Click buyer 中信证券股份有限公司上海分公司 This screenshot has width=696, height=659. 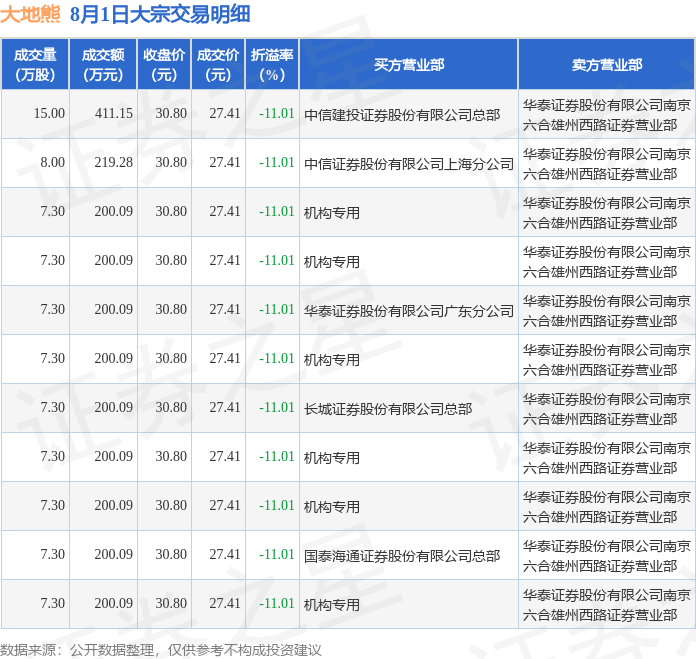(408, 163)
